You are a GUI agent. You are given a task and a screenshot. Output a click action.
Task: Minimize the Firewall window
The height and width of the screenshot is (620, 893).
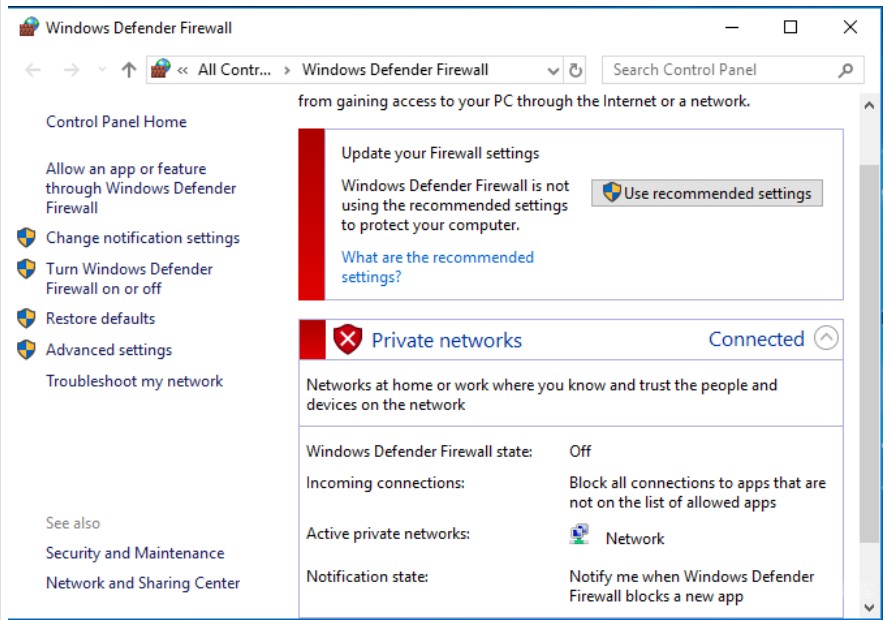pos(732,27)
